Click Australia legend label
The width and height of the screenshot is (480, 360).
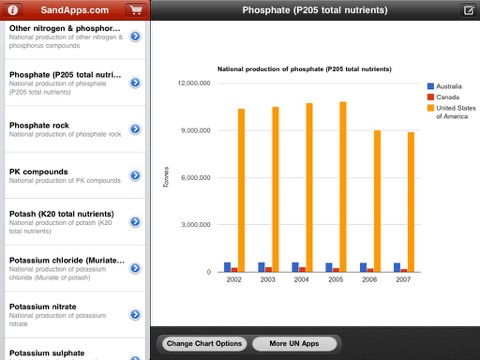pyautogui.click(x=449, y=86)
